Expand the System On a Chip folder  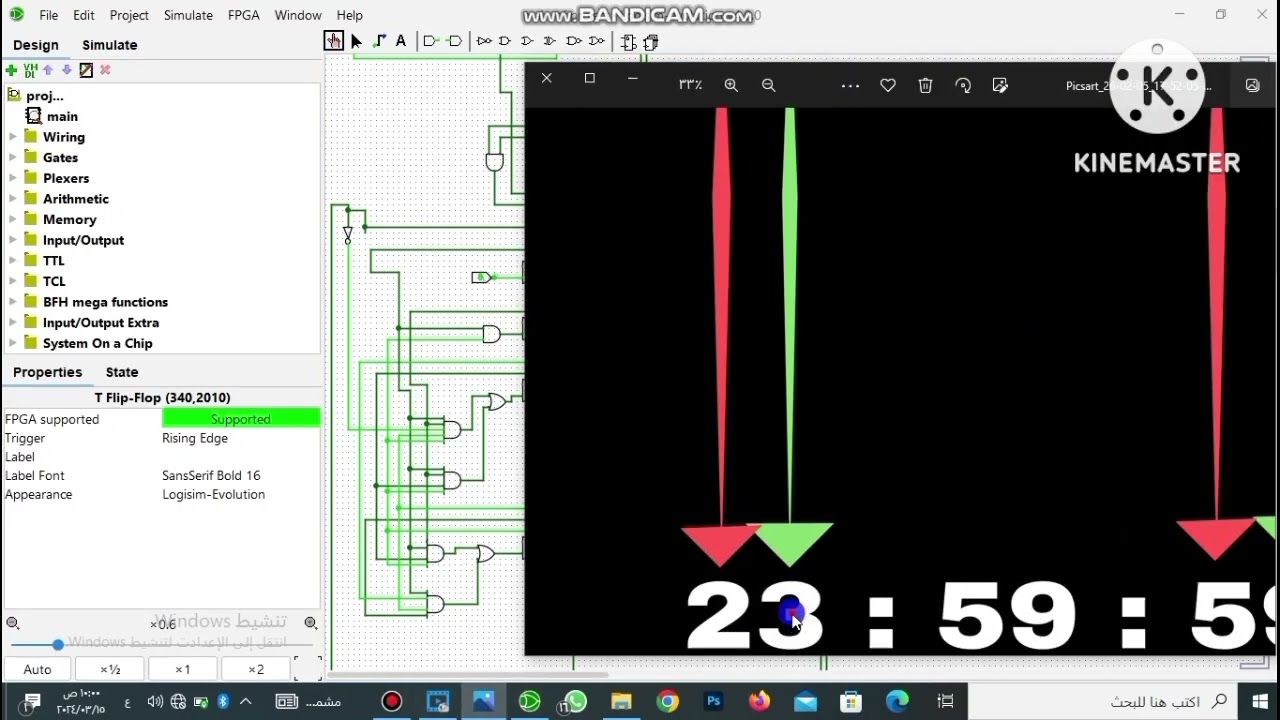pyautogui.click(x=12, y=343)
